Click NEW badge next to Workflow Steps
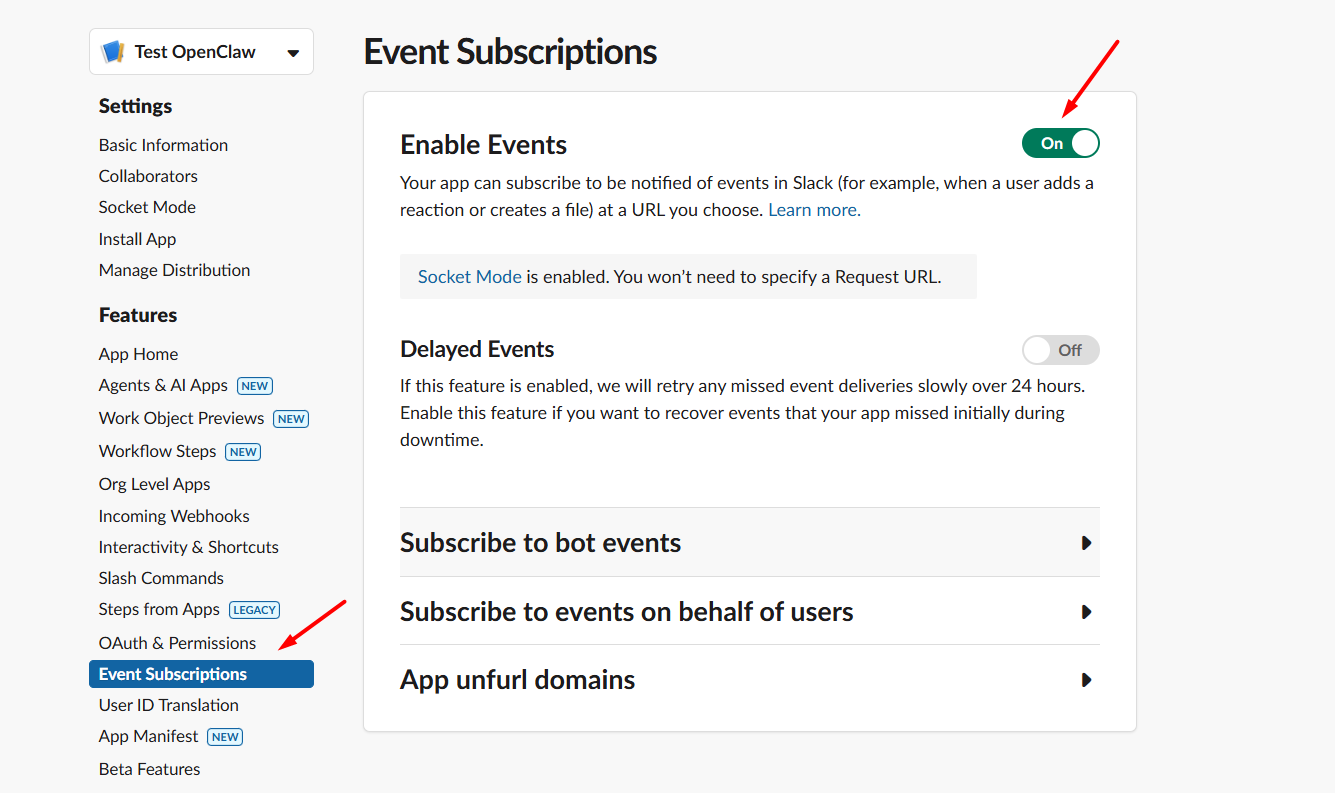Screen dimensions: 1335x793 click(243, 452)
